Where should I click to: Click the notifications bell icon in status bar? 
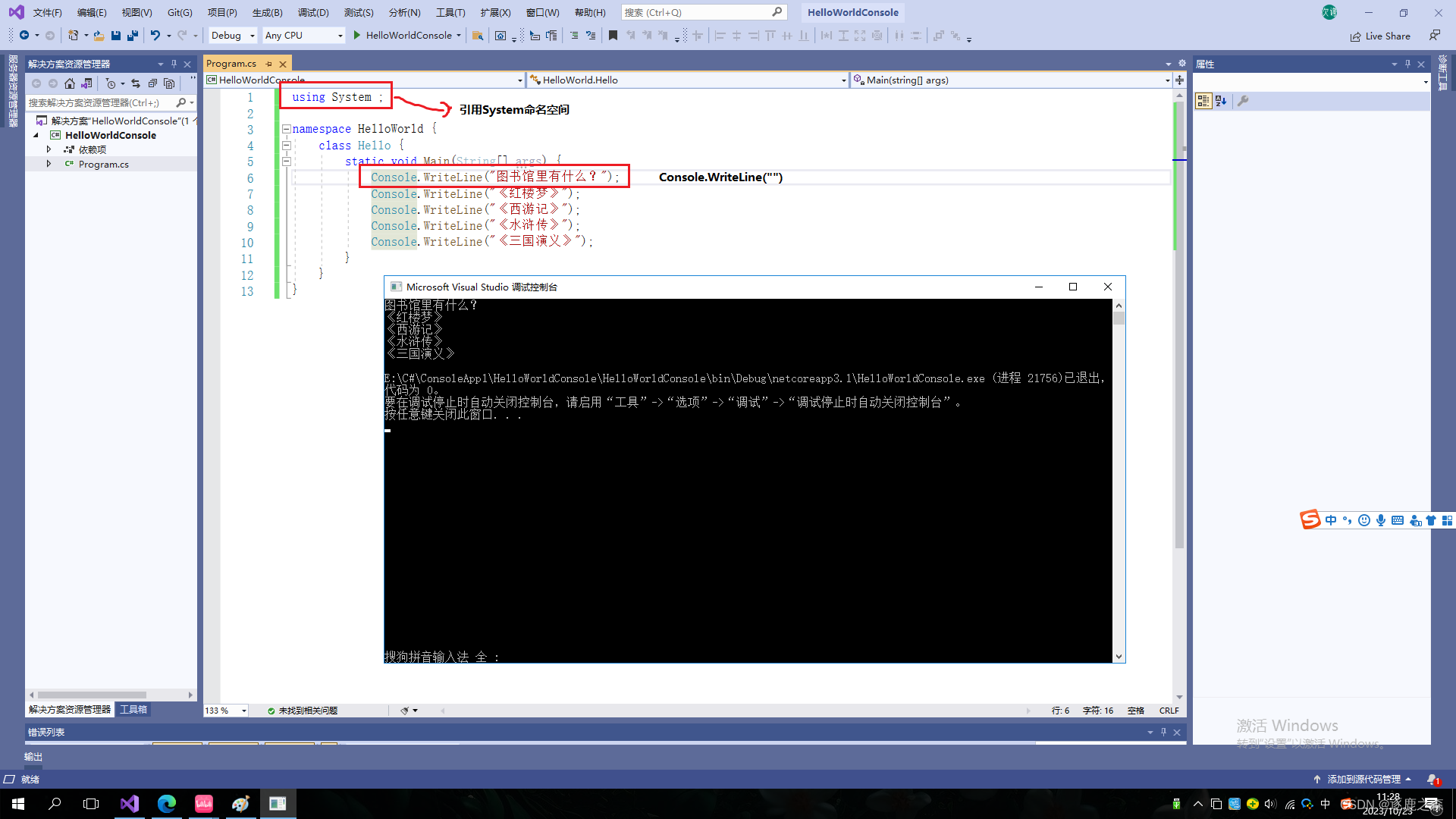[x=1432, y=779]
